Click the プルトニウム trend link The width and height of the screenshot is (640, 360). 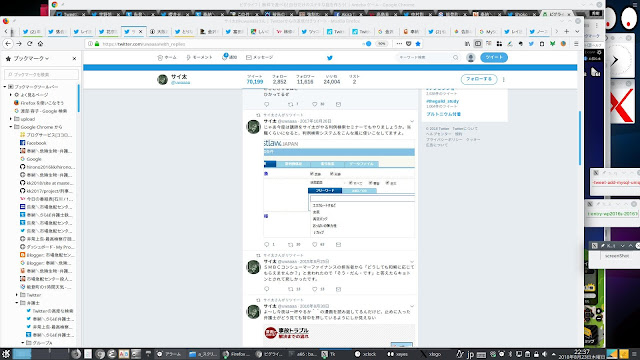pyautogui.click(x=443, y=114)
